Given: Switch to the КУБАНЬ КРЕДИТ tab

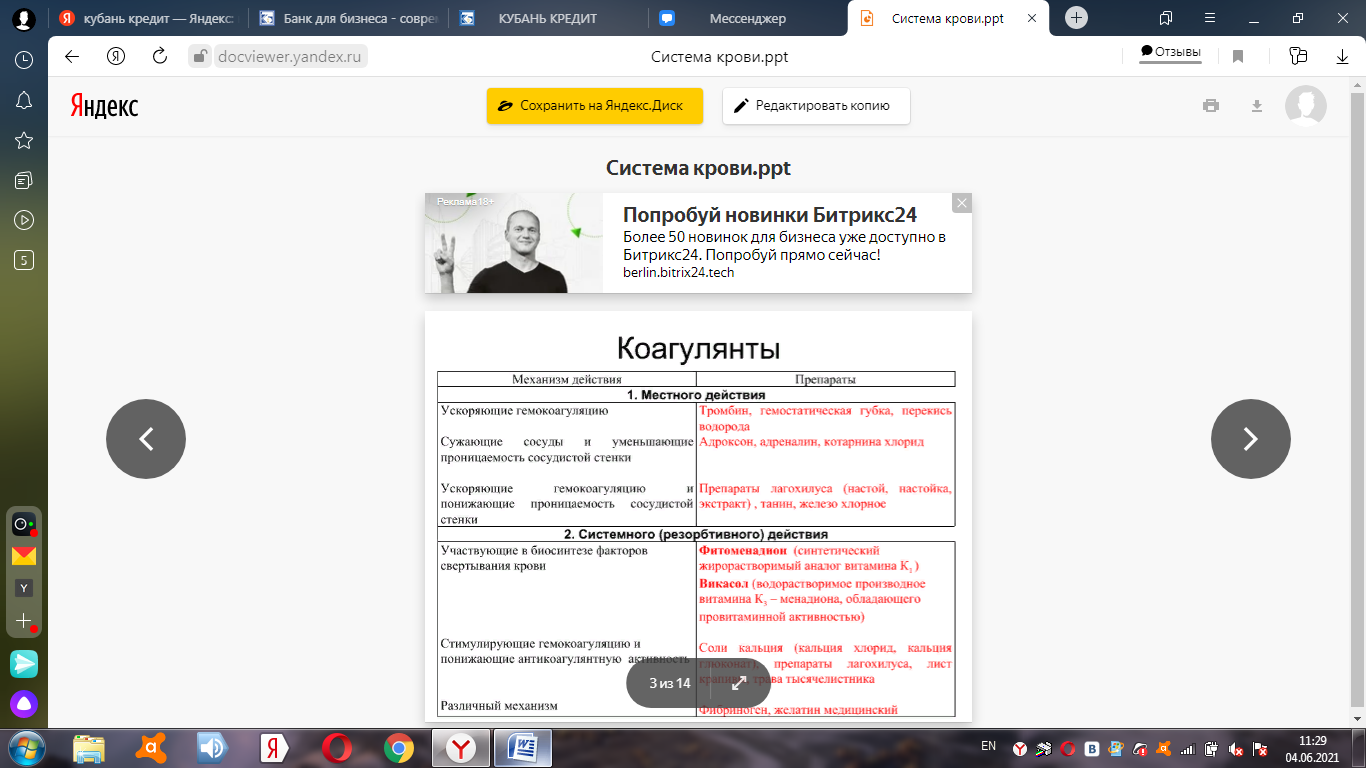Looking at the screenshot, I should [x=546, y=18].
